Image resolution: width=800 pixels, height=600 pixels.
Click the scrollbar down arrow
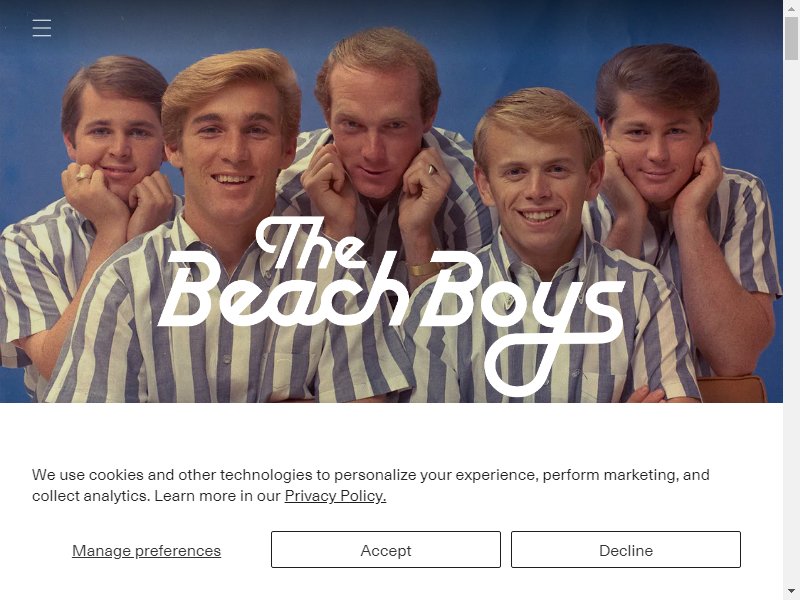pyautogui.click(x=791, y=592)
